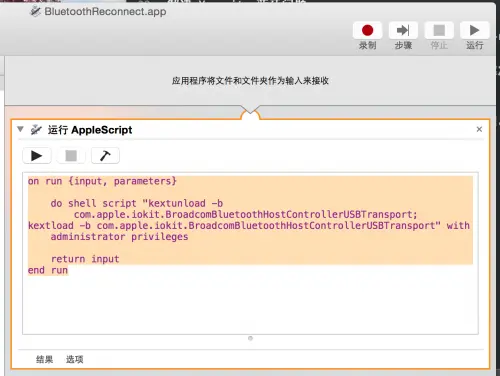Viewport: 500px width, 376px height.
Task: Click the workflow input description 应用程序将文件和文件夹作为输入来接收
Action: pos(250,81)
